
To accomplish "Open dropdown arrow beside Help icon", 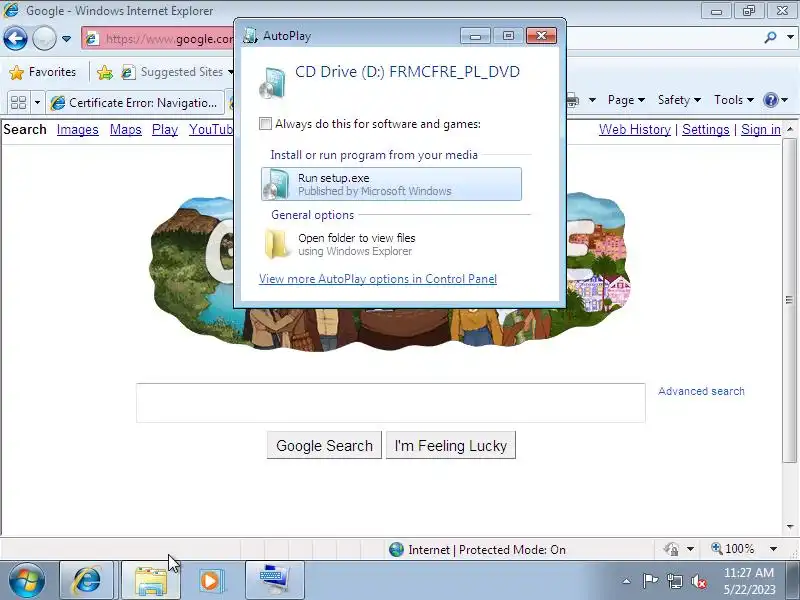I will click(x=785, y=100).
